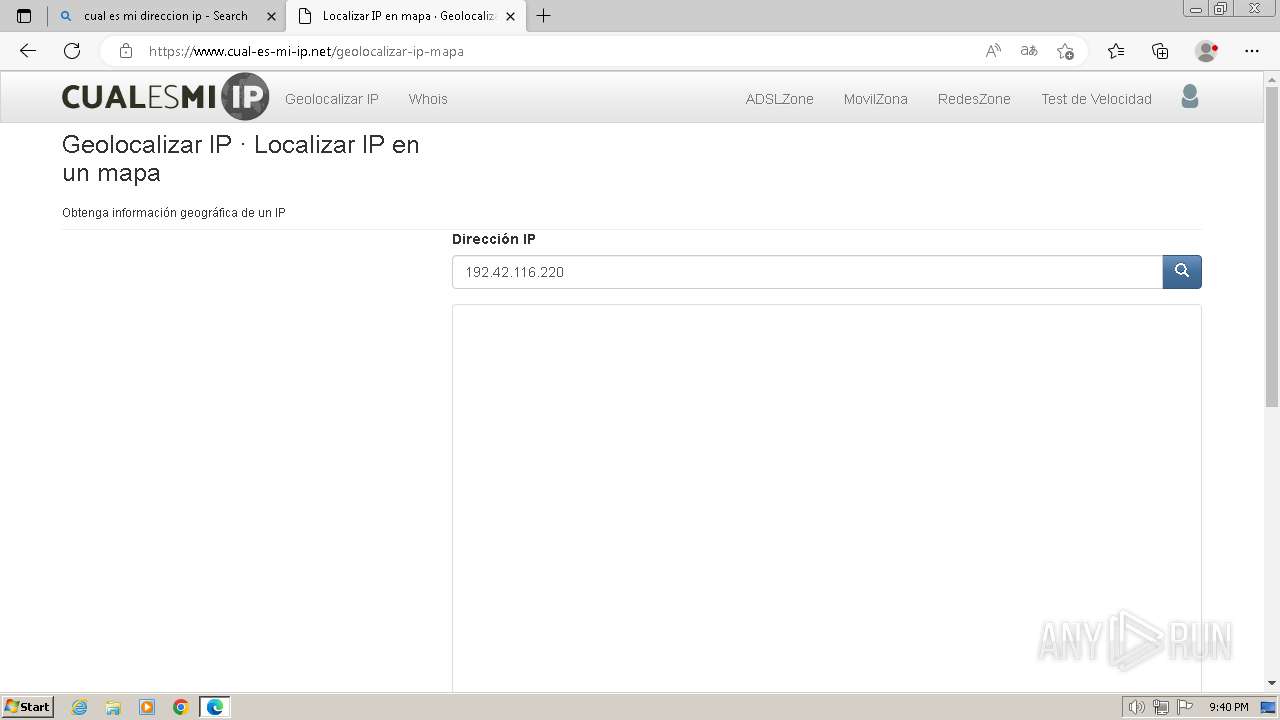1280x720 pixels.
Task: Open Test de Velocidad
Action: click(1096, 99)
